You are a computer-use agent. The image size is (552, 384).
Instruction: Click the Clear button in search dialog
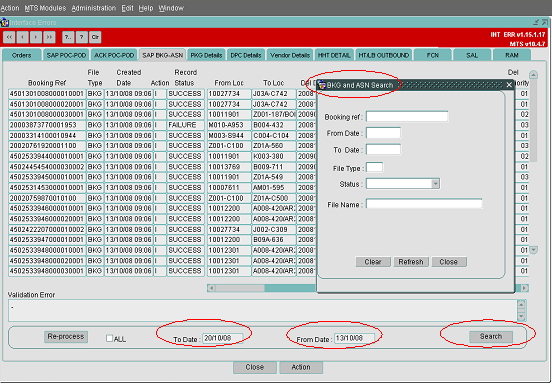373,262
